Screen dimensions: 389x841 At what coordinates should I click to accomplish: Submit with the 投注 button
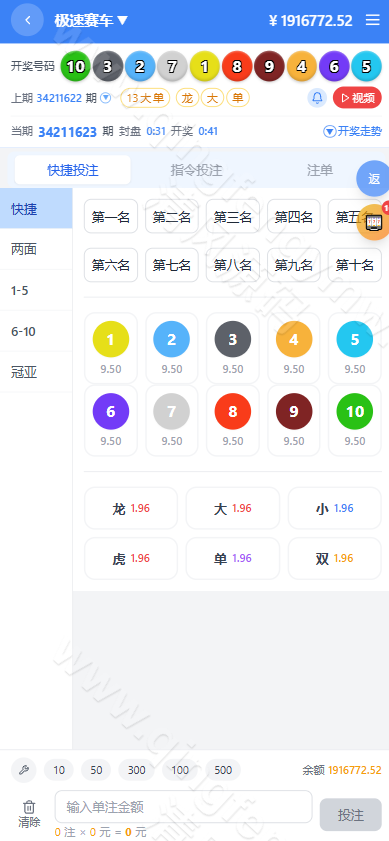click(351, 815)
